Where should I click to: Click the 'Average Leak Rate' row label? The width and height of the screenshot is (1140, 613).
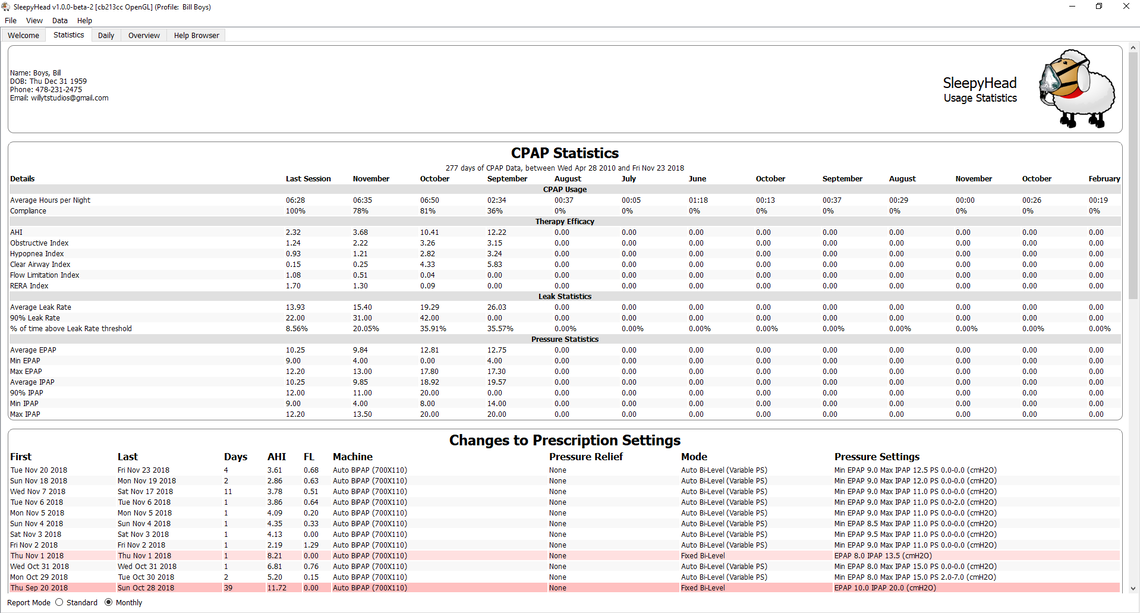41,308
